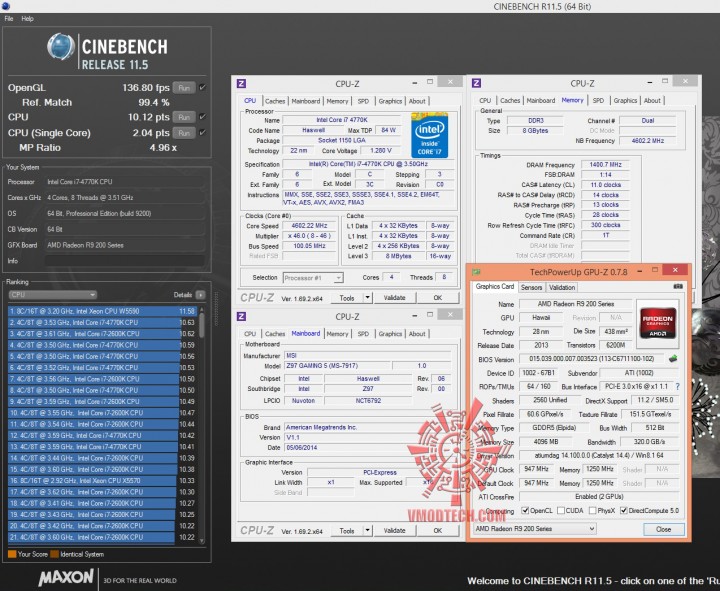
Task: Run the CPU benchmark
Action: coord(184,117)
